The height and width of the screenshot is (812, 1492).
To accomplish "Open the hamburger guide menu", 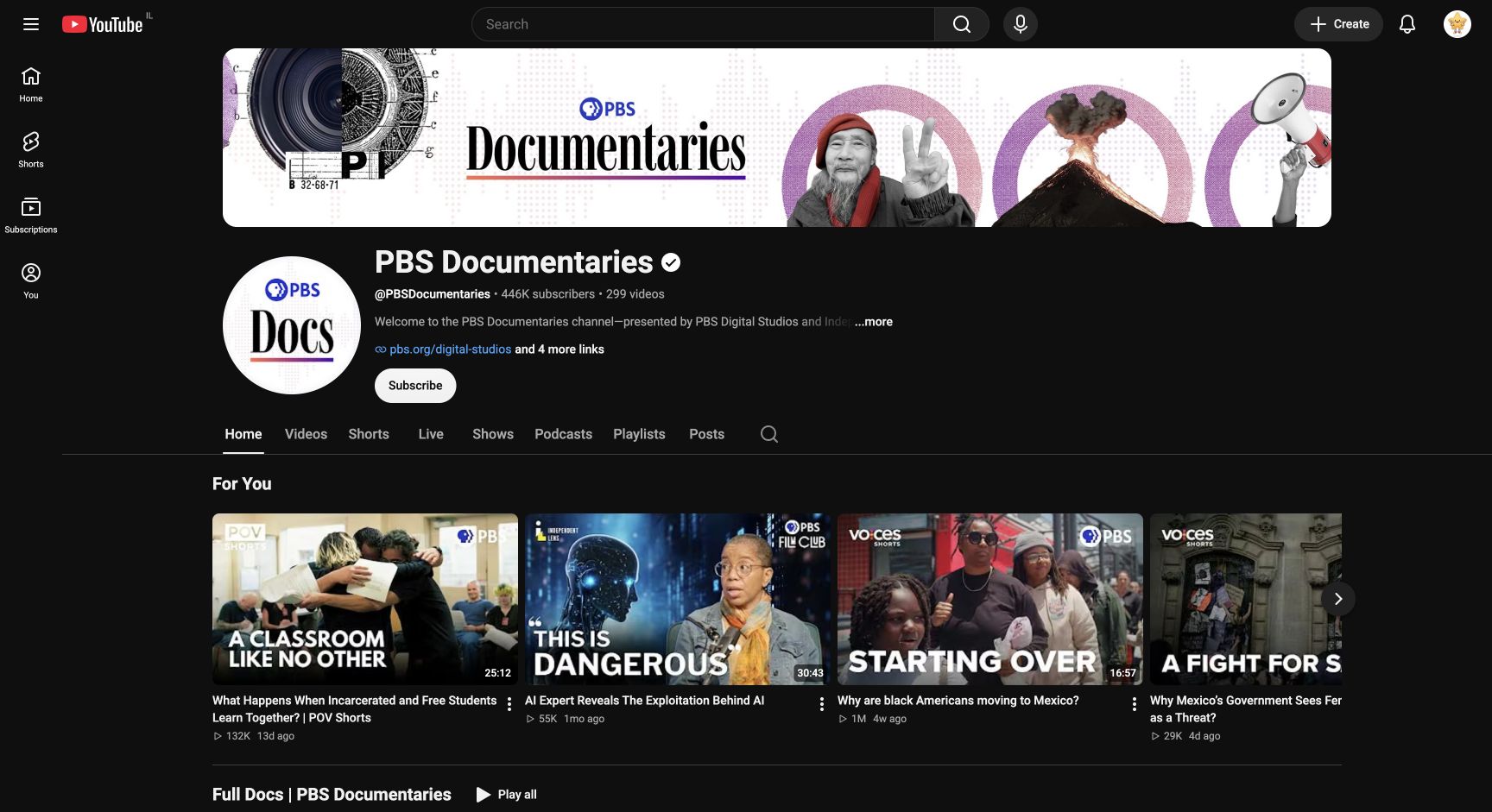I will click(x=31, y=24).
